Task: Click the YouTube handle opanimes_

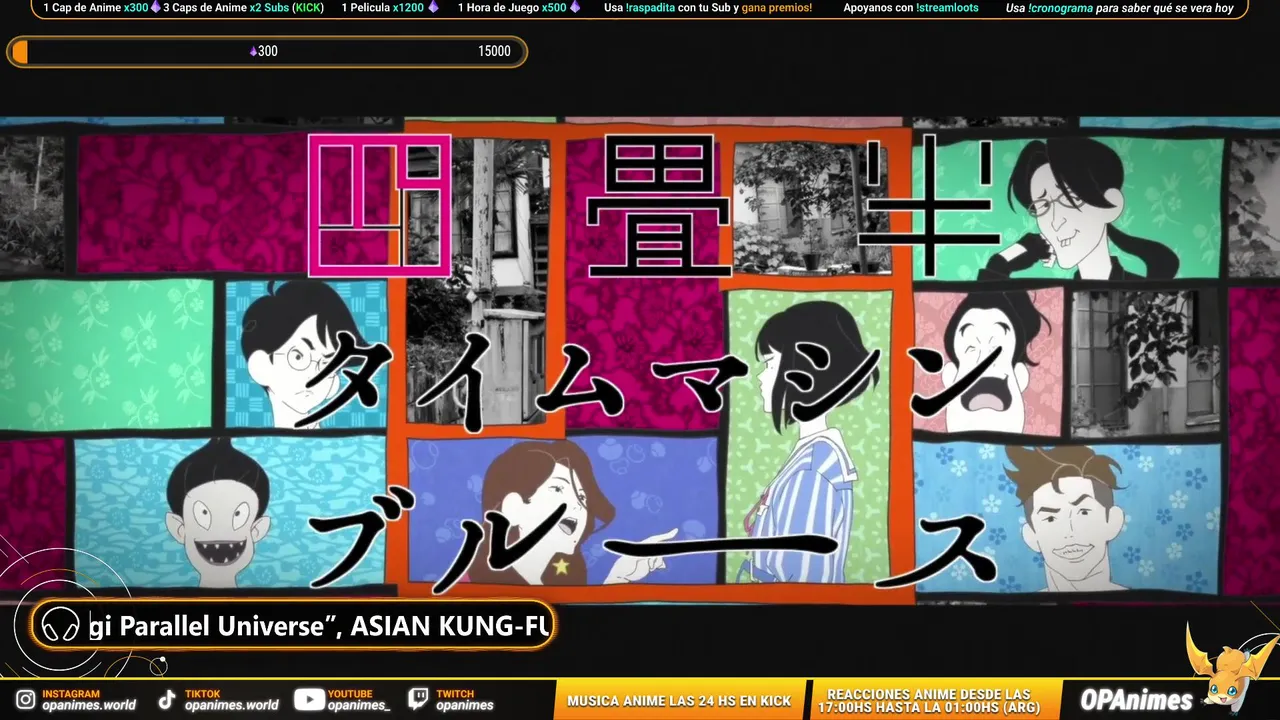Action: click(359, 705)
